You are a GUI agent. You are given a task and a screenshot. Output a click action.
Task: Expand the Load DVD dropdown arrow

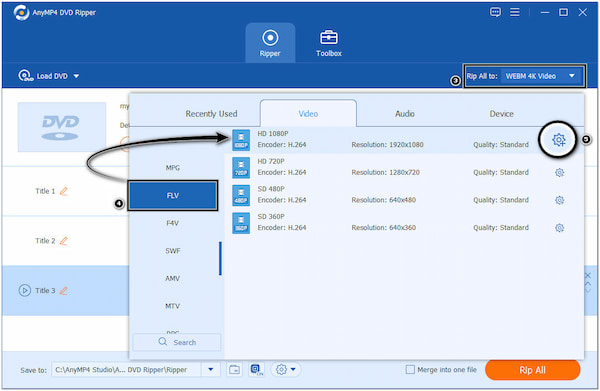tap(76, 76)
